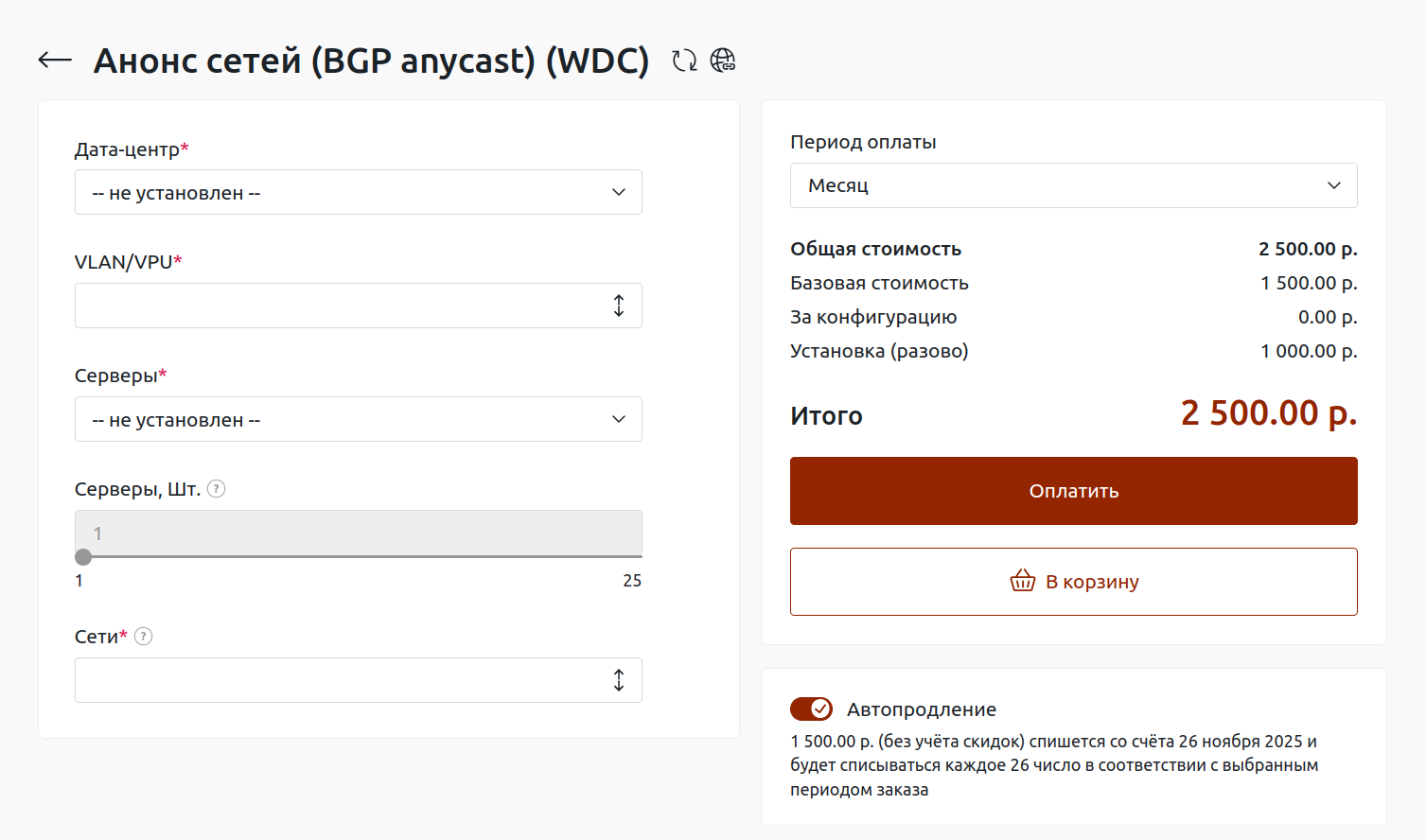Click the refresh icon beside the title
The image size is (1426, 840).
click(684, 61)
